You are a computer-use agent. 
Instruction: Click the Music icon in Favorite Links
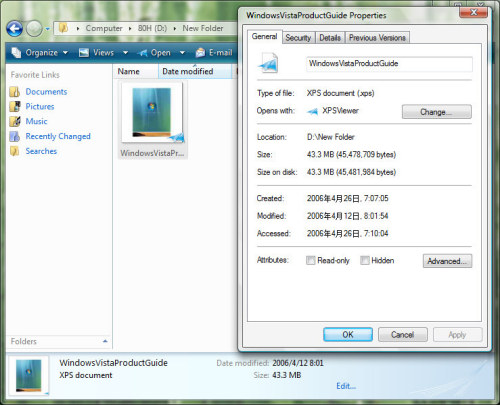tap(15, 121)
